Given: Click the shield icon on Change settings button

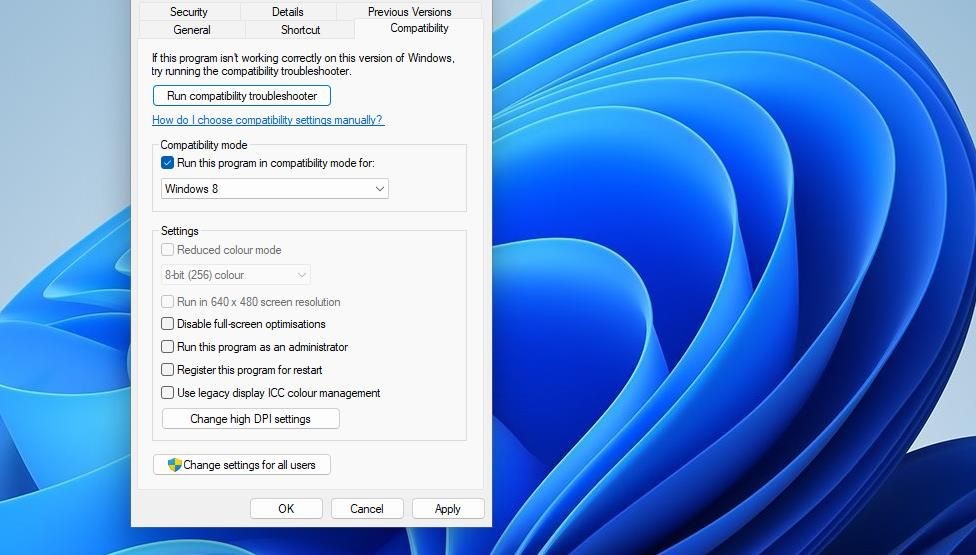Looking at the screenshot, I should [x=174, y=465].
